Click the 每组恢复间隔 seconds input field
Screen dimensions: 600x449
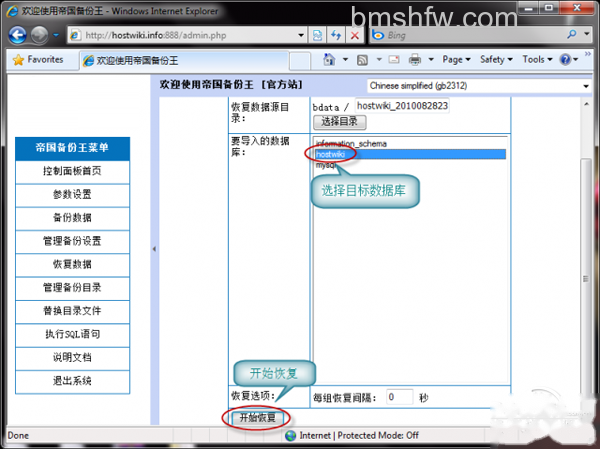[x=399, y=397]
